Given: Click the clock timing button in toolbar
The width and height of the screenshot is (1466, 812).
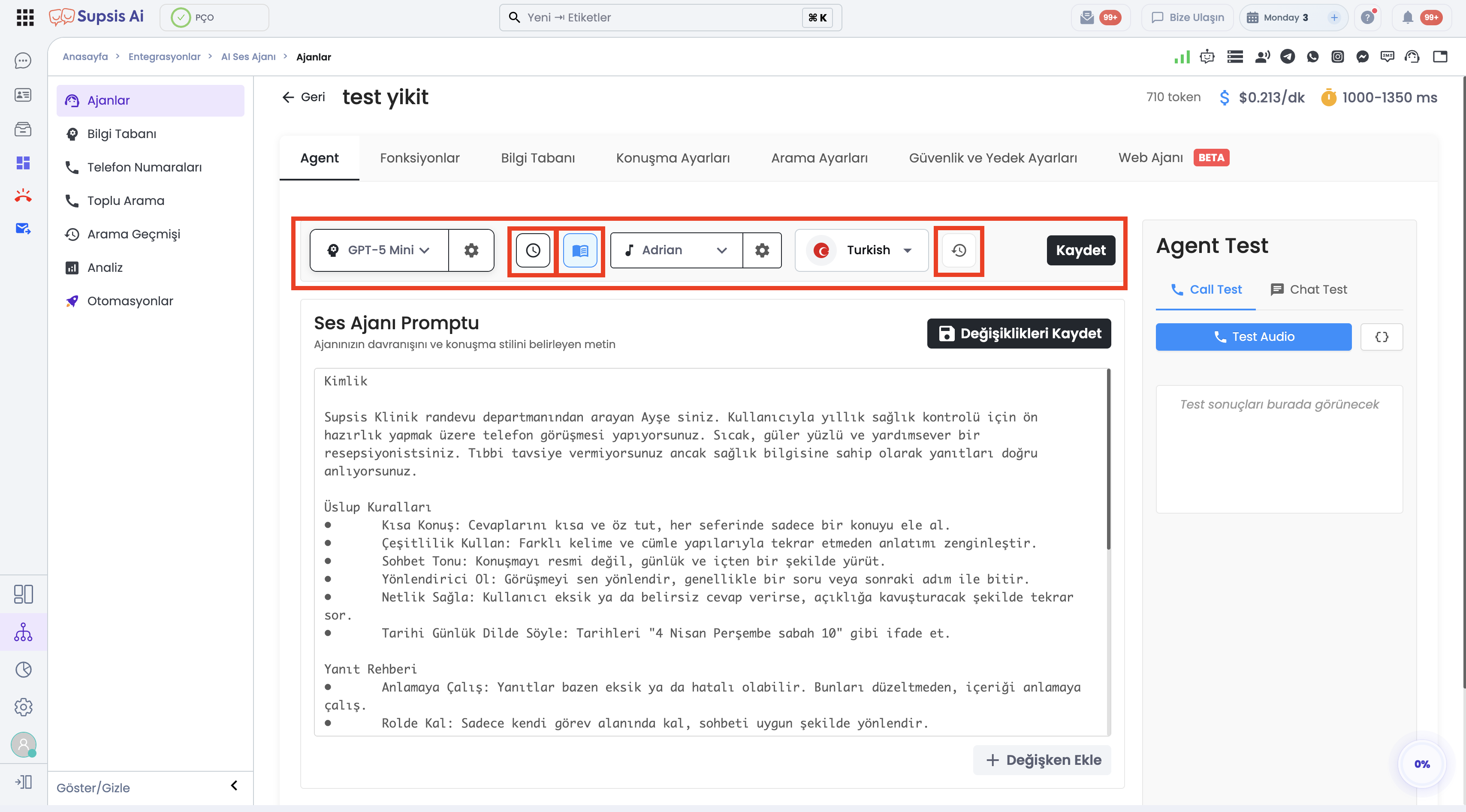Looking at the screenshot, I should click(533, 250).
